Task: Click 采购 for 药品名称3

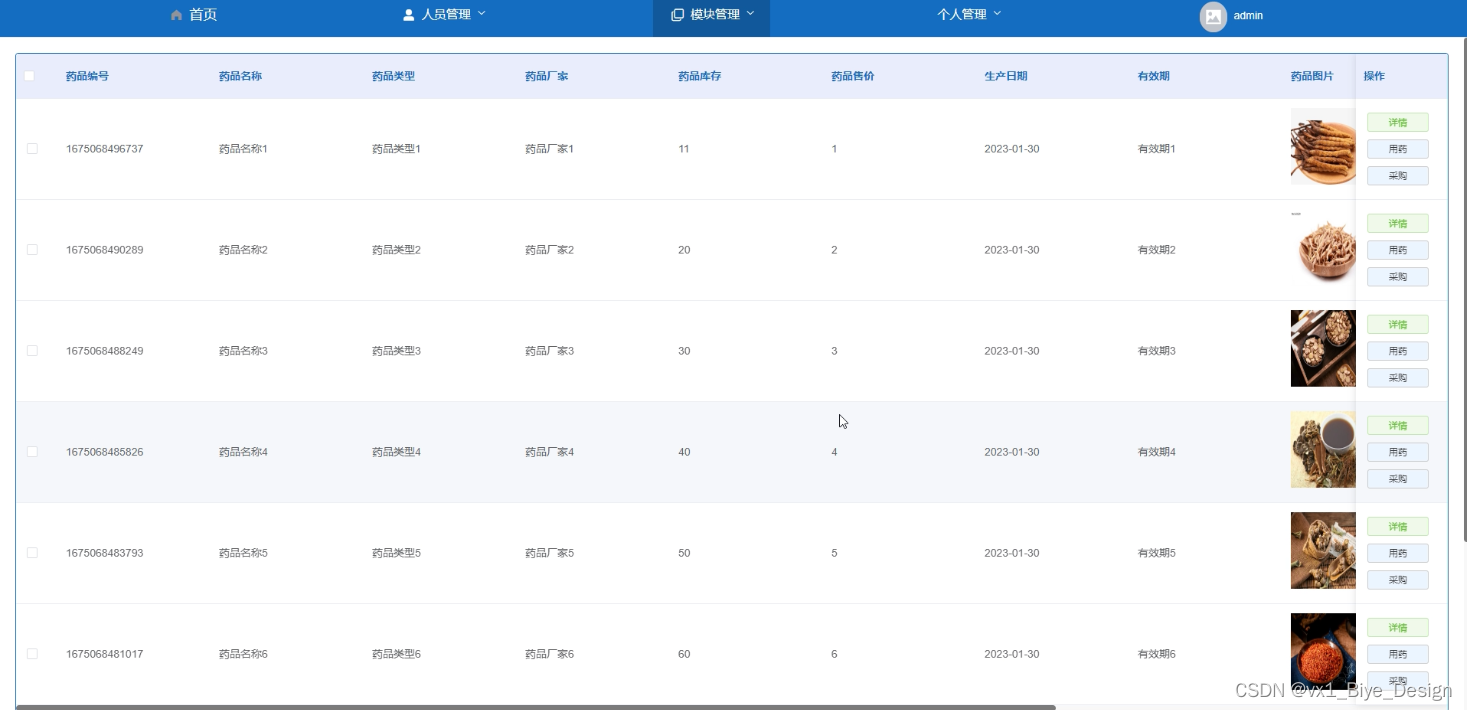Action: (x=1398, y=378)
